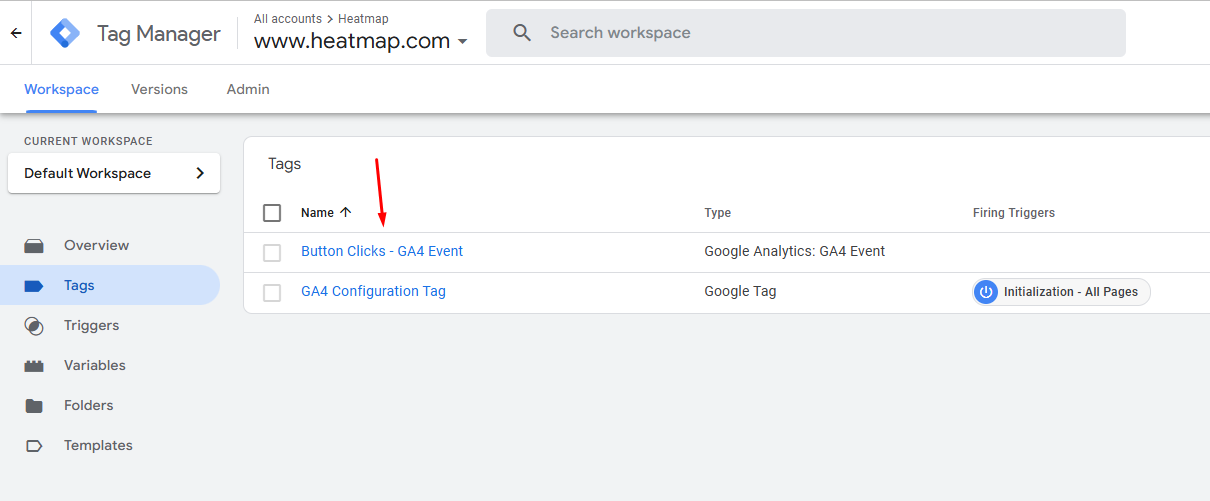
Task: Open the www.heatmap.com container dropdown
Action: click(x=361, y=41)
